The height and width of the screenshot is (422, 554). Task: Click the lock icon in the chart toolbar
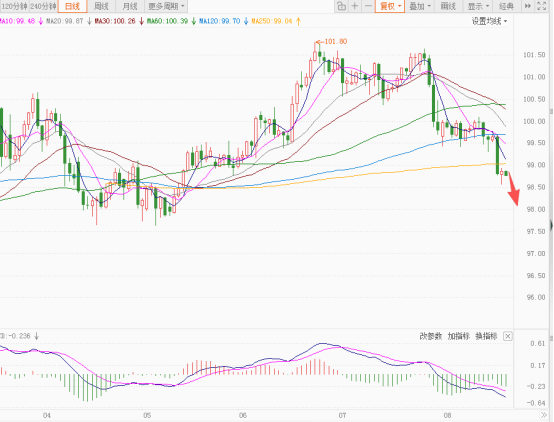pyautogui.click(x=341, y=6)
